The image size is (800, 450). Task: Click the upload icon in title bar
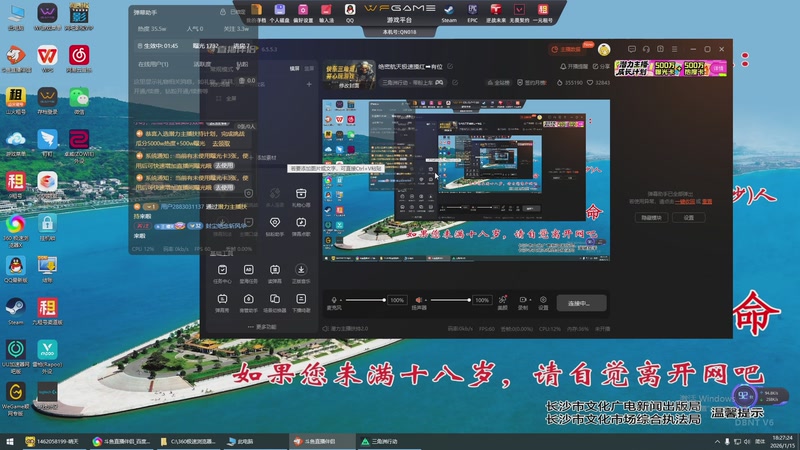click(660, 49)
